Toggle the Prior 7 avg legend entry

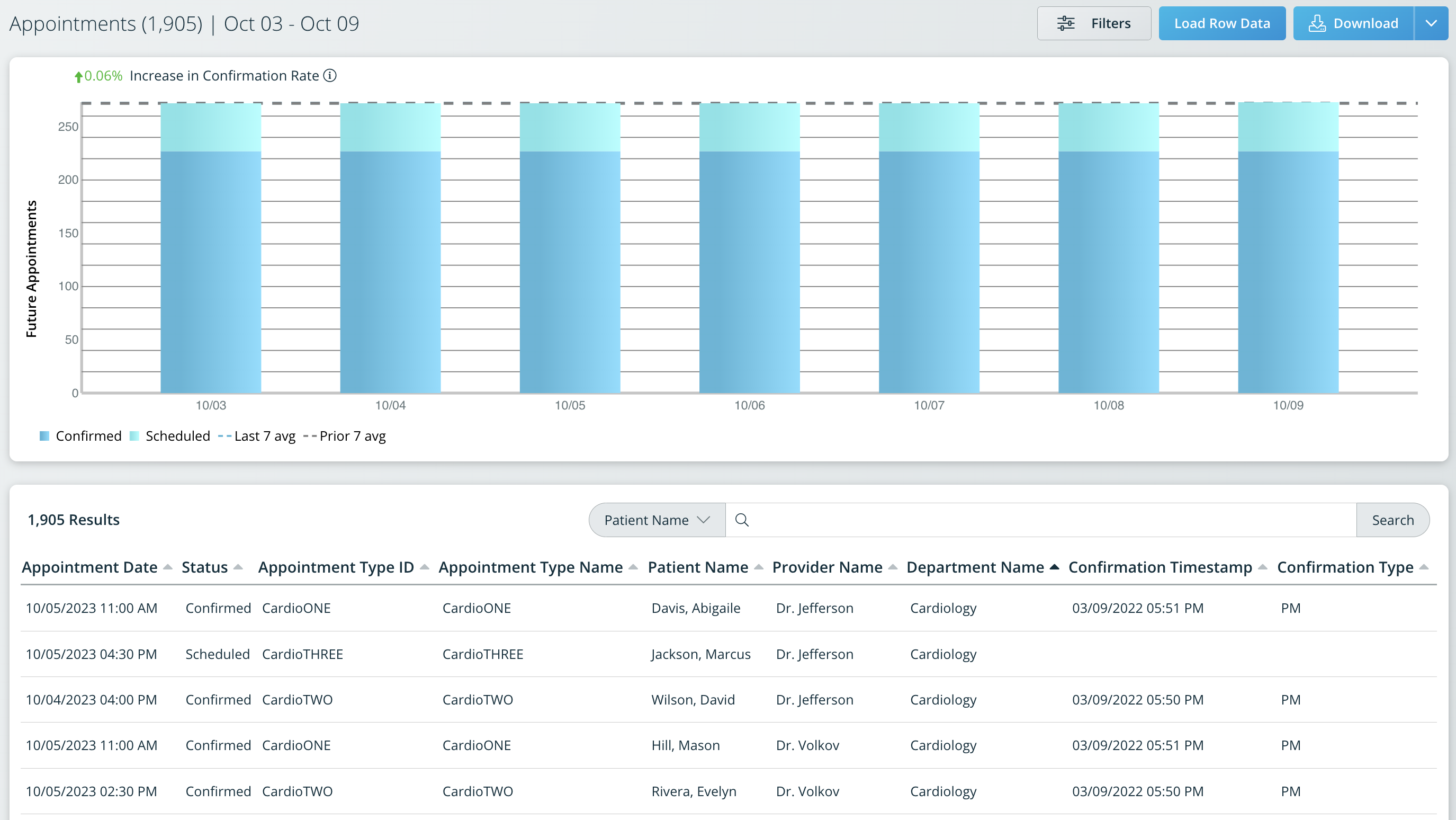pyautogui.click(x=345, y=436)
